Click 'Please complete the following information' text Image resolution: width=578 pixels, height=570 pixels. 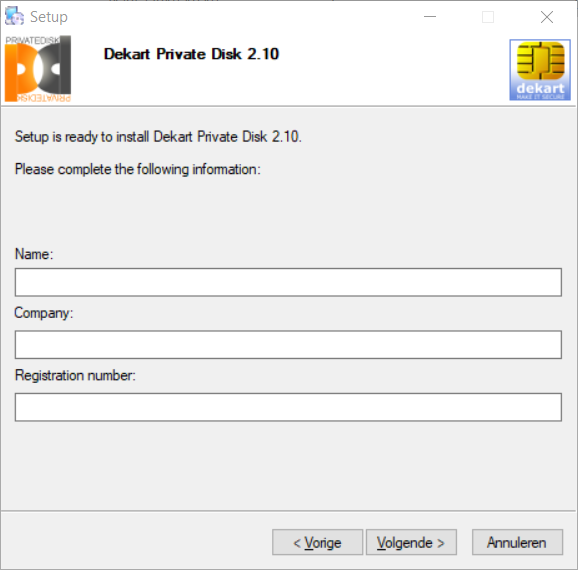137,169
